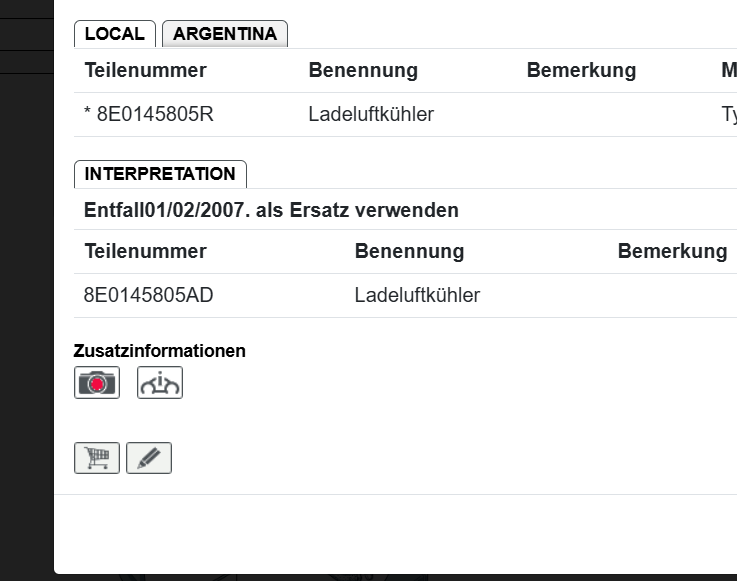Click replacement part 8E0145805AD

pos(149,295)
